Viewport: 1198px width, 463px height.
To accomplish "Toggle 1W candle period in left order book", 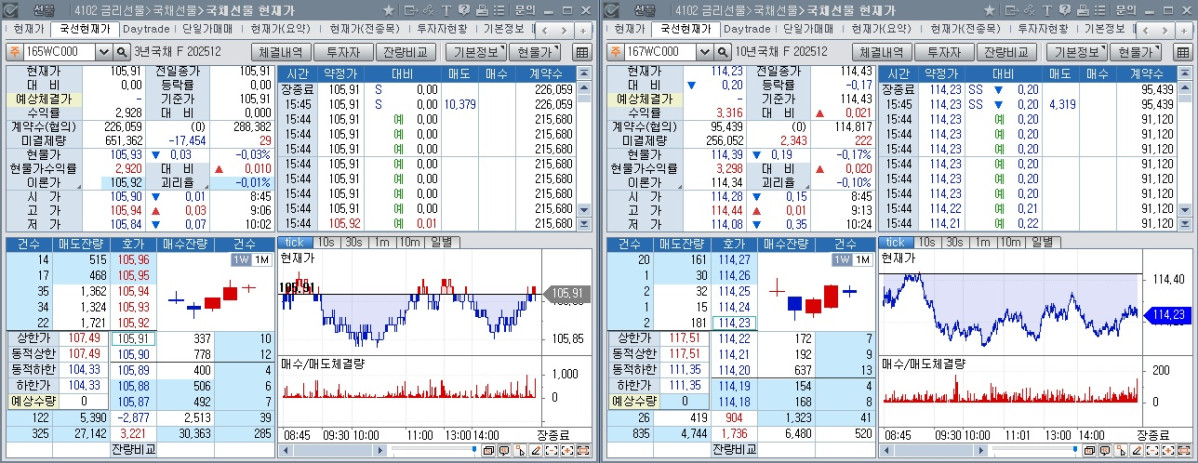I will tap(240, 260).
